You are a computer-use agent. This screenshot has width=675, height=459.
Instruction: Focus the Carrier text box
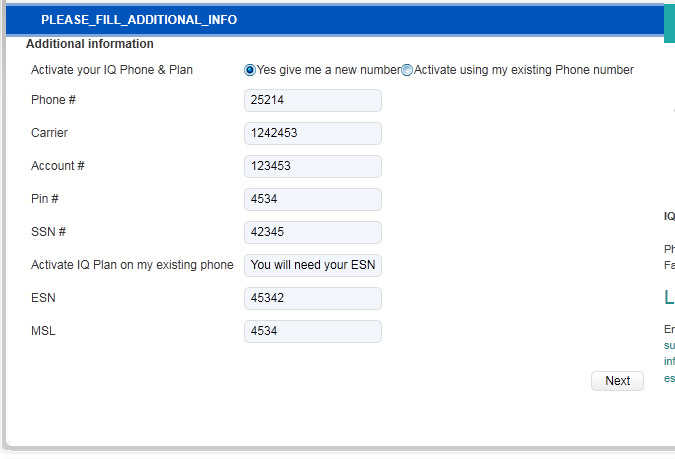pyautogui.click(x=312, y=133)
